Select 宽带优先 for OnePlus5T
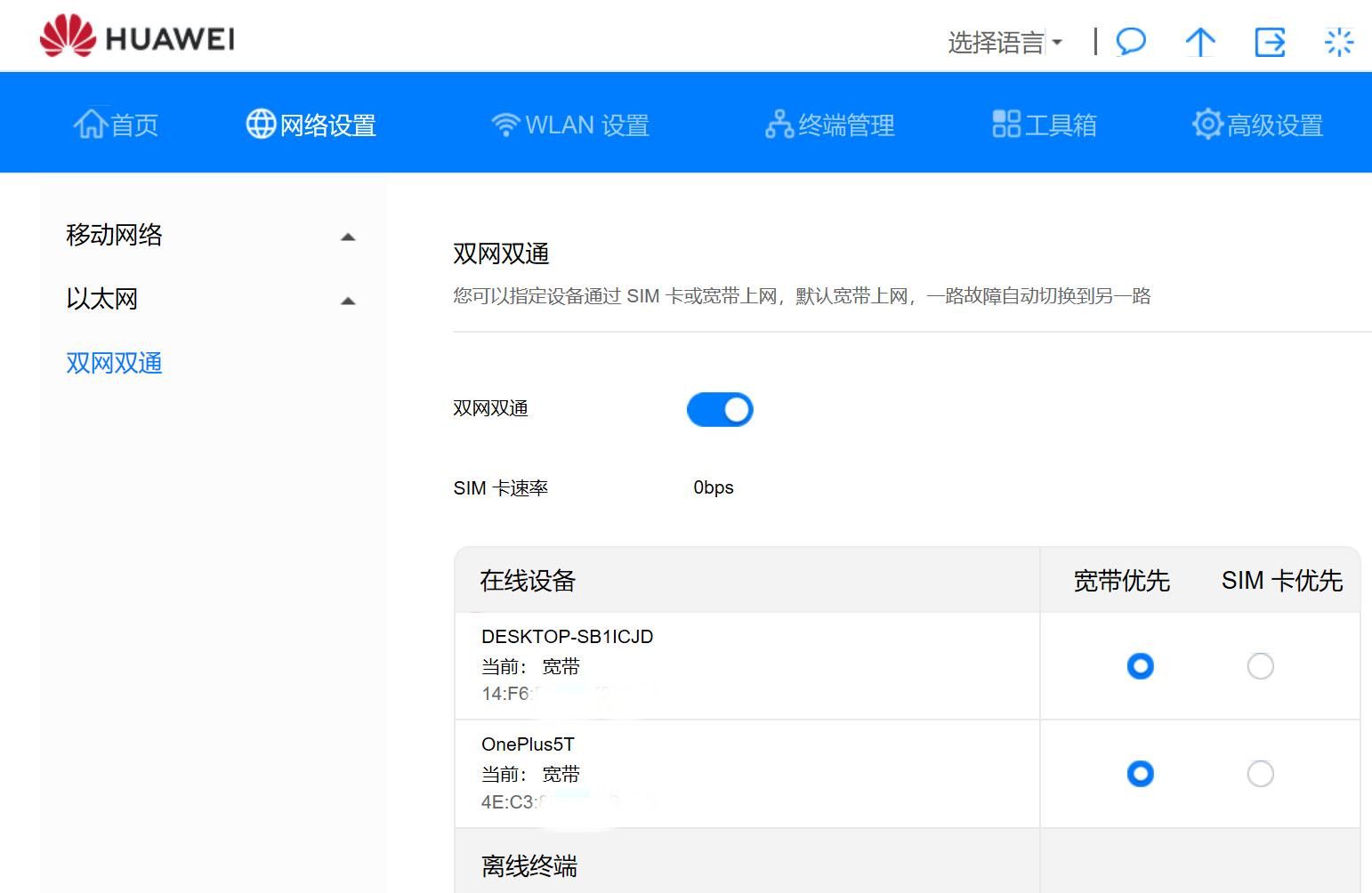Viewport: 1372px width, 893px height. tap(1140, 773)
